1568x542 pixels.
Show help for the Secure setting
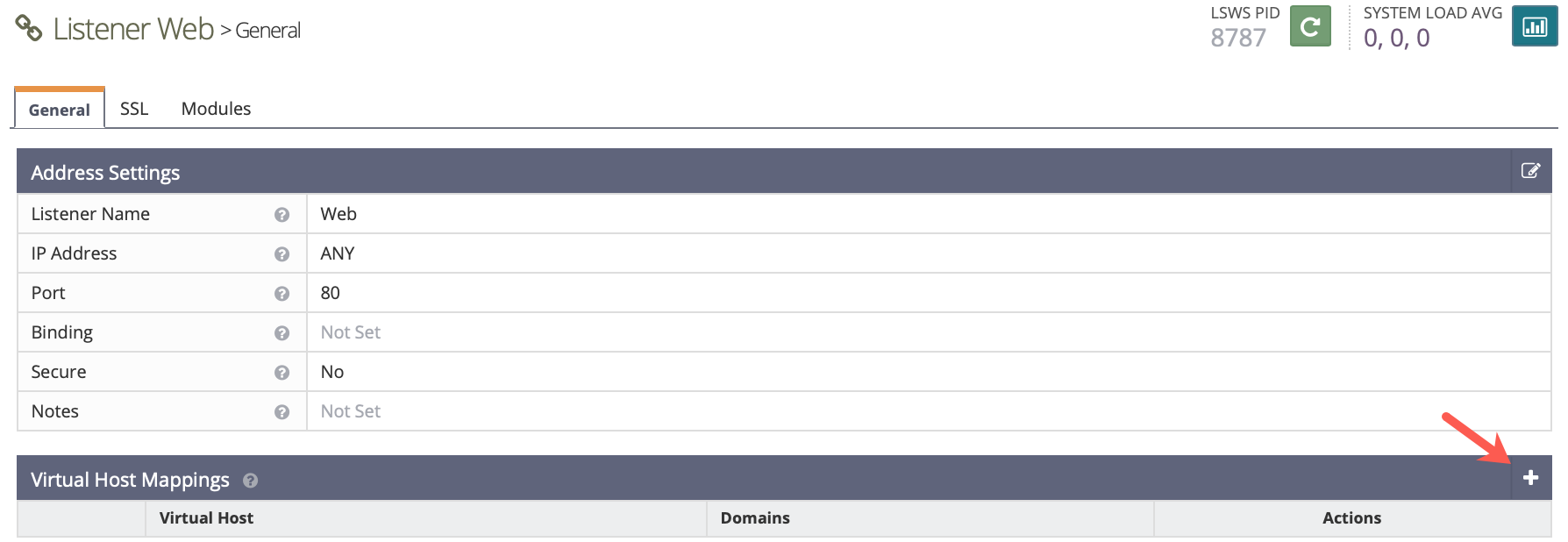coord(282,373)
